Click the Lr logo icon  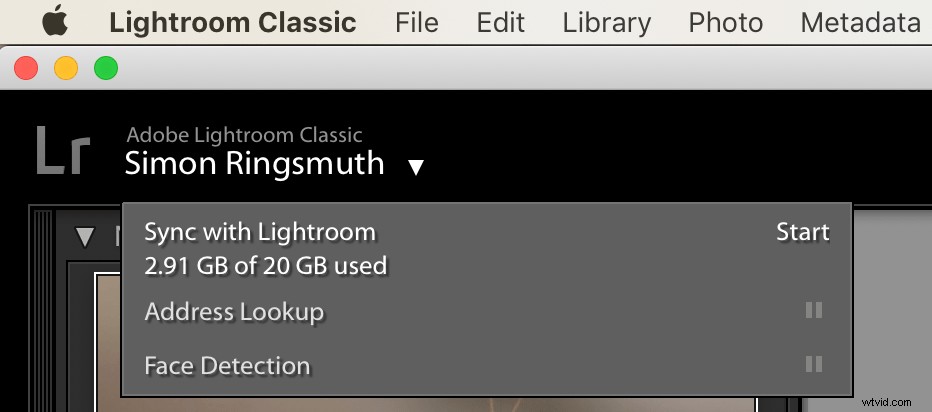(x=64, y=150)
